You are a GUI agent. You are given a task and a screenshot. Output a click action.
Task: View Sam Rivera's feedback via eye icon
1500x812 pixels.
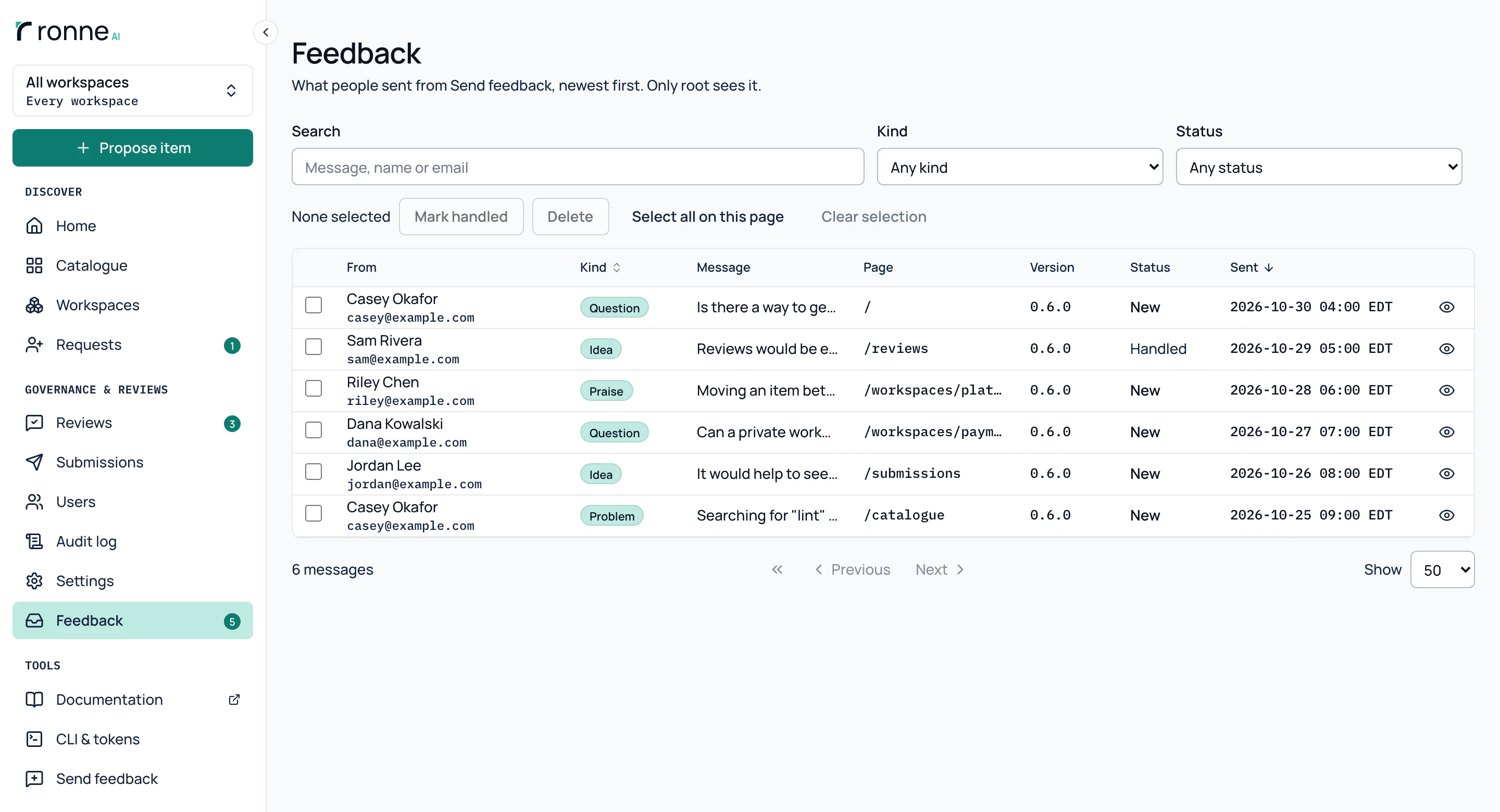pyautogui.click(x=1446, y=349)
